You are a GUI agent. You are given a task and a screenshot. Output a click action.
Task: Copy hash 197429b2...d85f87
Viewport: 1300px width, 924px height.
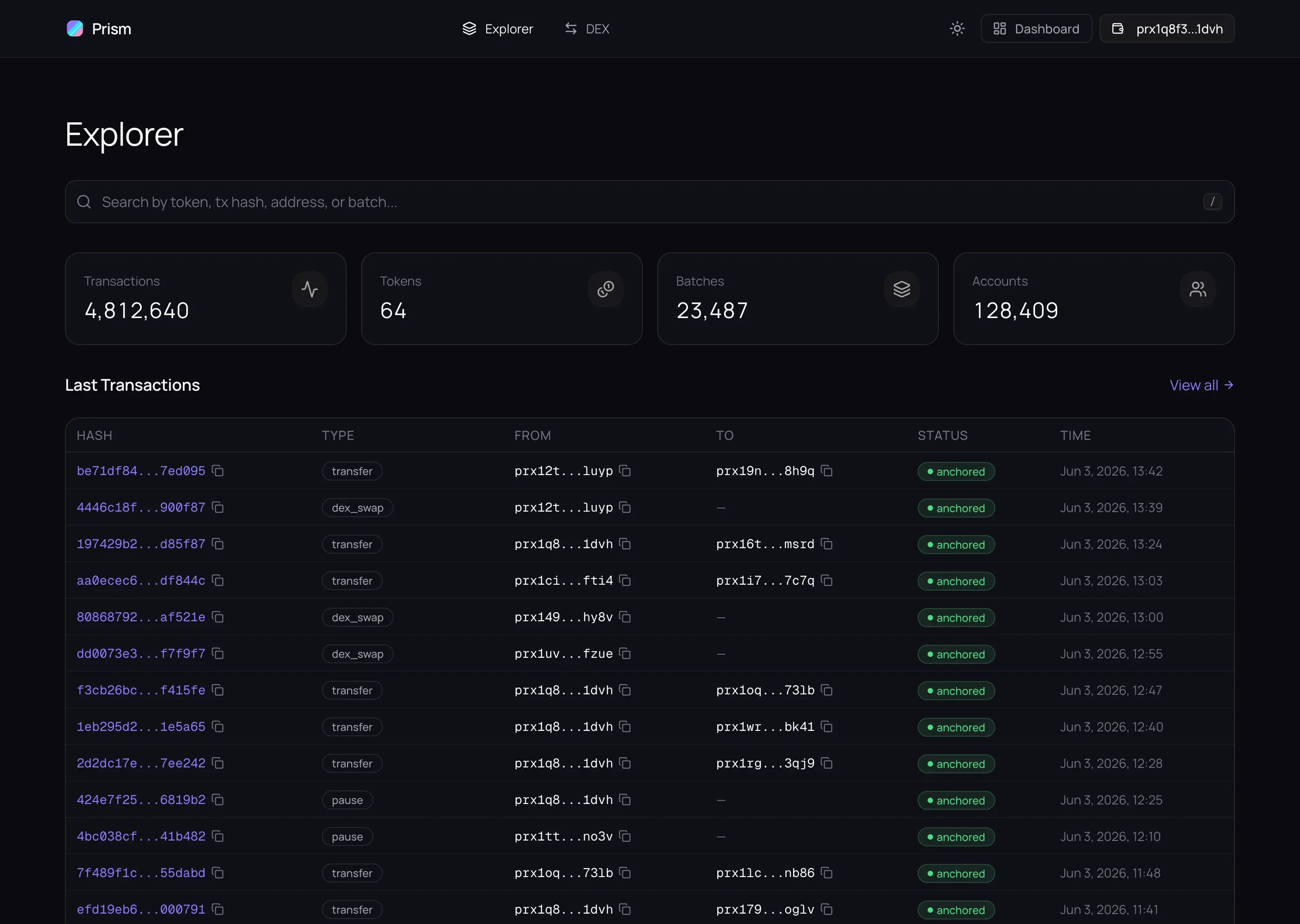(x=218, y=543)
